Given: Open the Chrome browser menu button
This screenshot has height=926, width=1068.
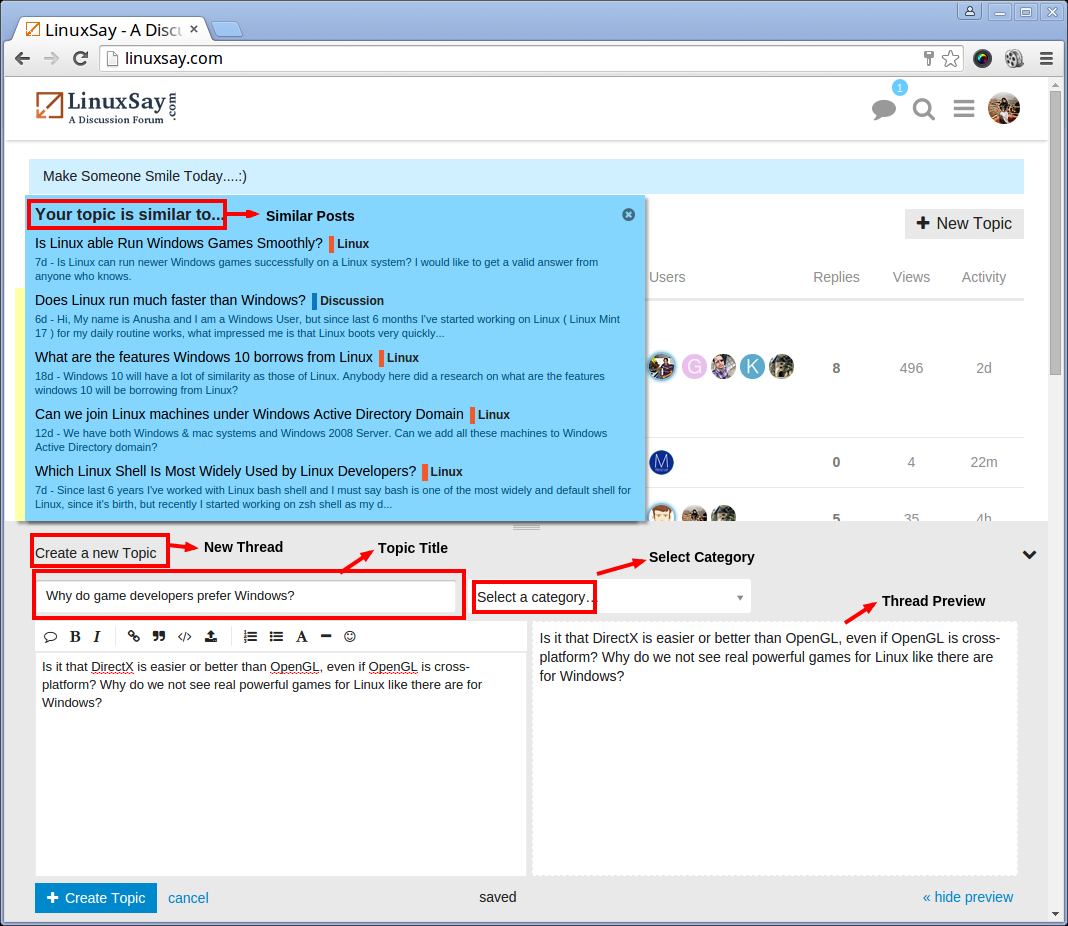Looking at the screenshot, I should coord(1046,59).
